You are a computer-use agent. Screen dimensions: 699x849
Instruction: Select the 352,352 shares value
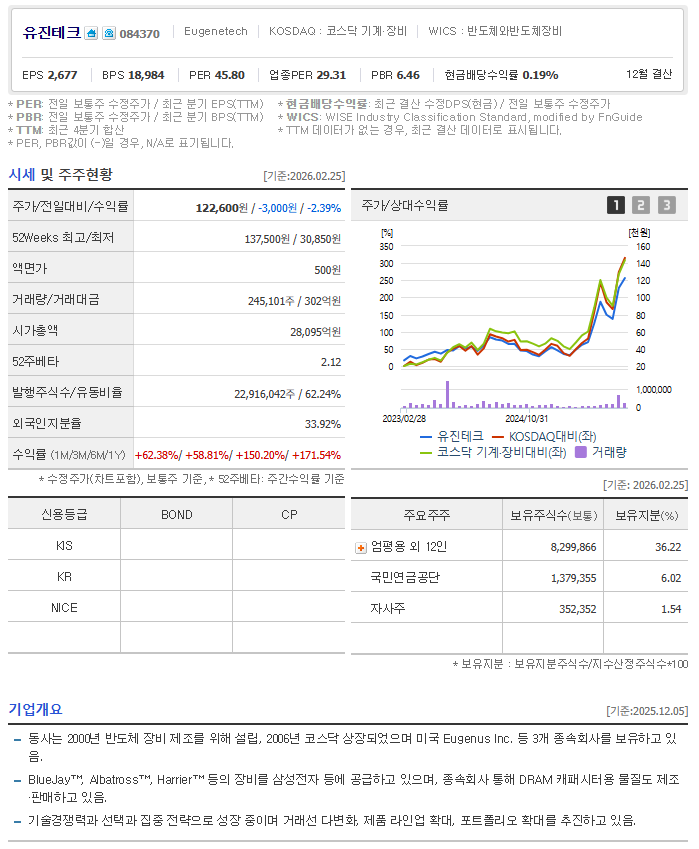pos(578,609)
